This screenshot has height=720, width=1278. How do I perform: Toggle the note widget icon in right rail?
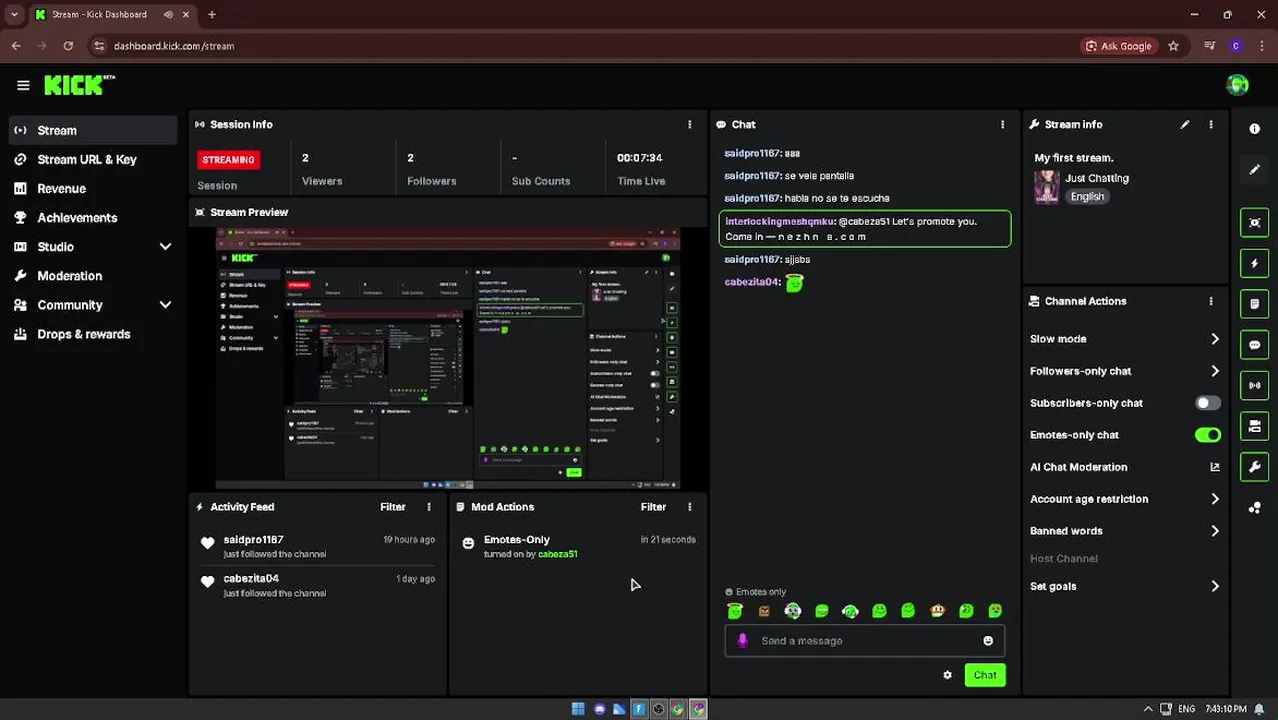1254,304
